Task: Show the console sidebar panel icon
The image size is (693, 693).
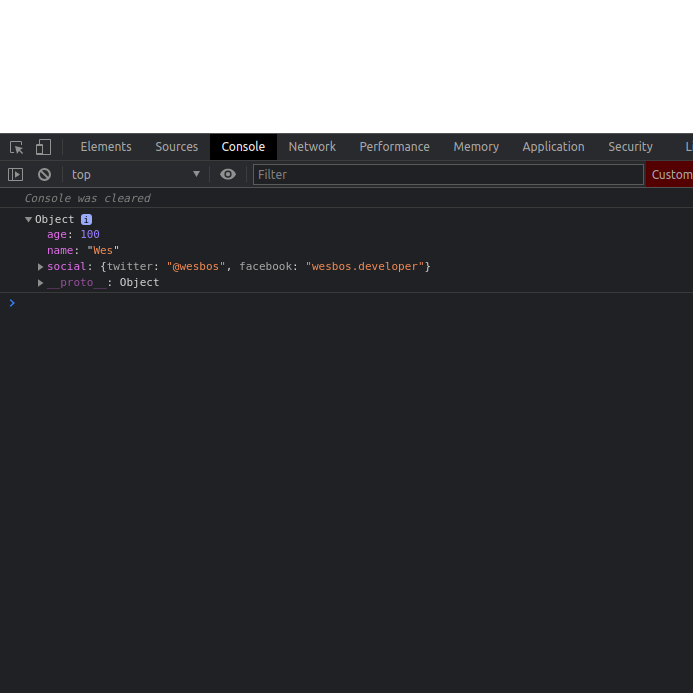Action: (15, 175)
